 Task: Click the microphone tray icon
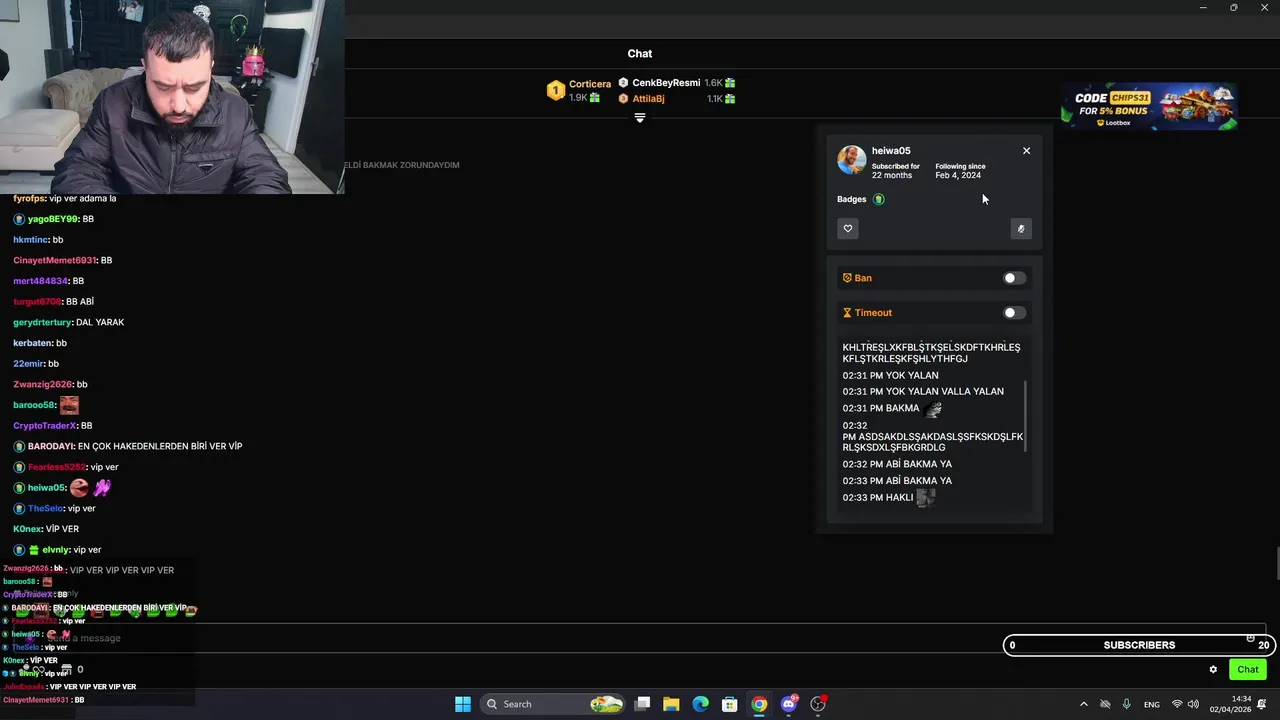[1127, 704]
